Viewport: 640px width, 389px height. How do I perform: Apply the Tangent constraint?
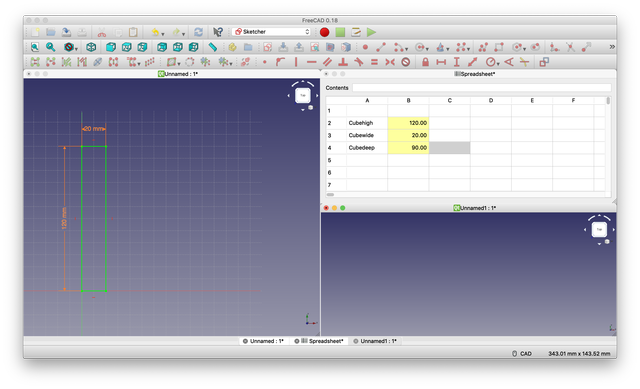point(359,62)
